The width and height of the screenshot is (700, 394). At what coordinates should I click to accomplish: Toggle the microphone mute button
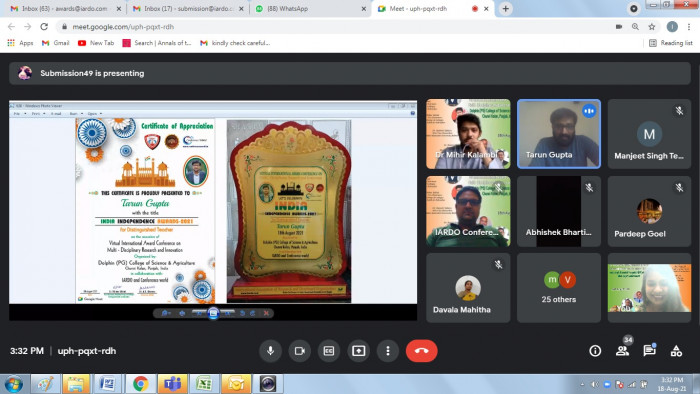[x=271, y=351]
